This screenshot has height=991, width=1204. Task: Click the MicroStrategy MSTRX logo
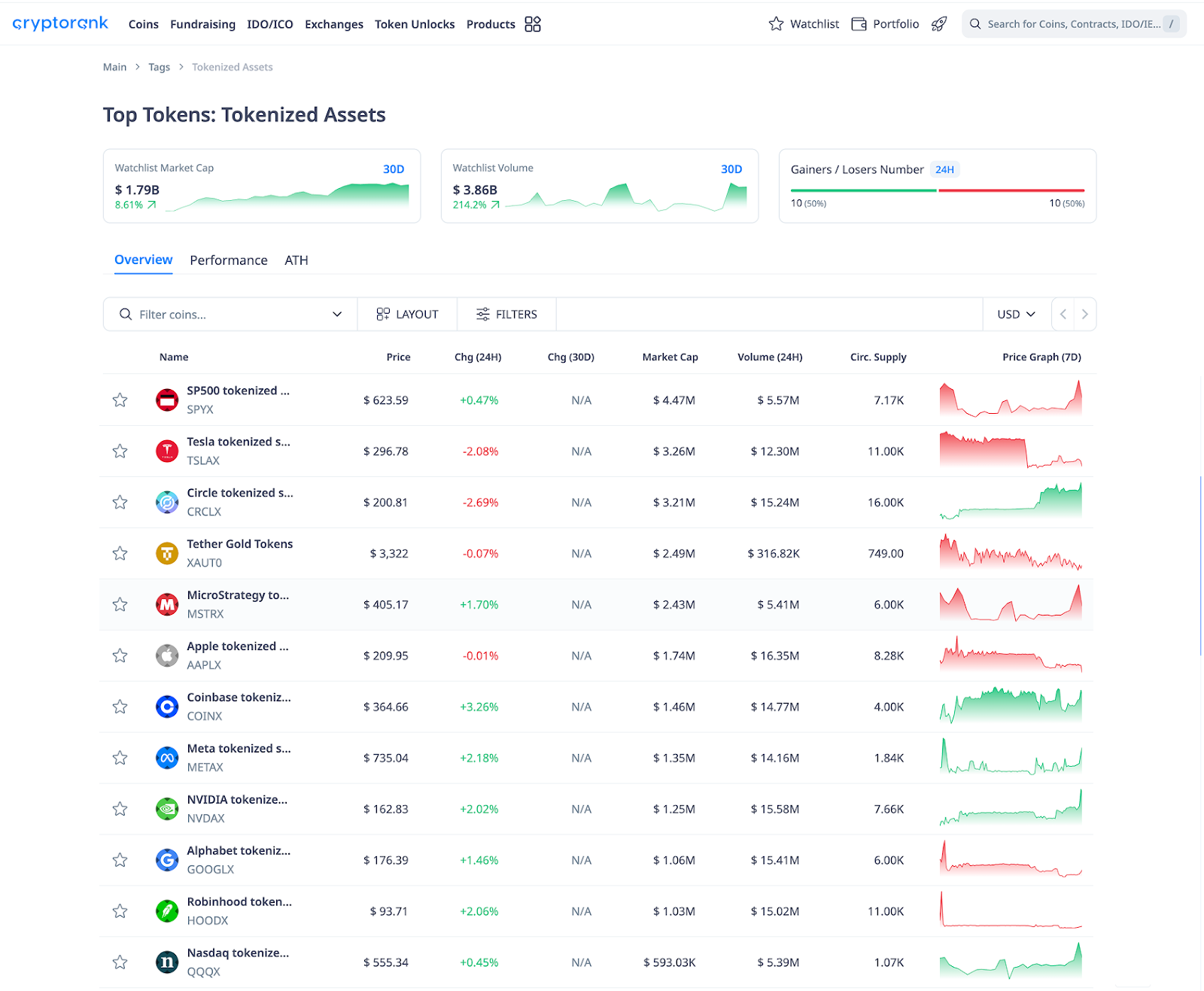167,604
